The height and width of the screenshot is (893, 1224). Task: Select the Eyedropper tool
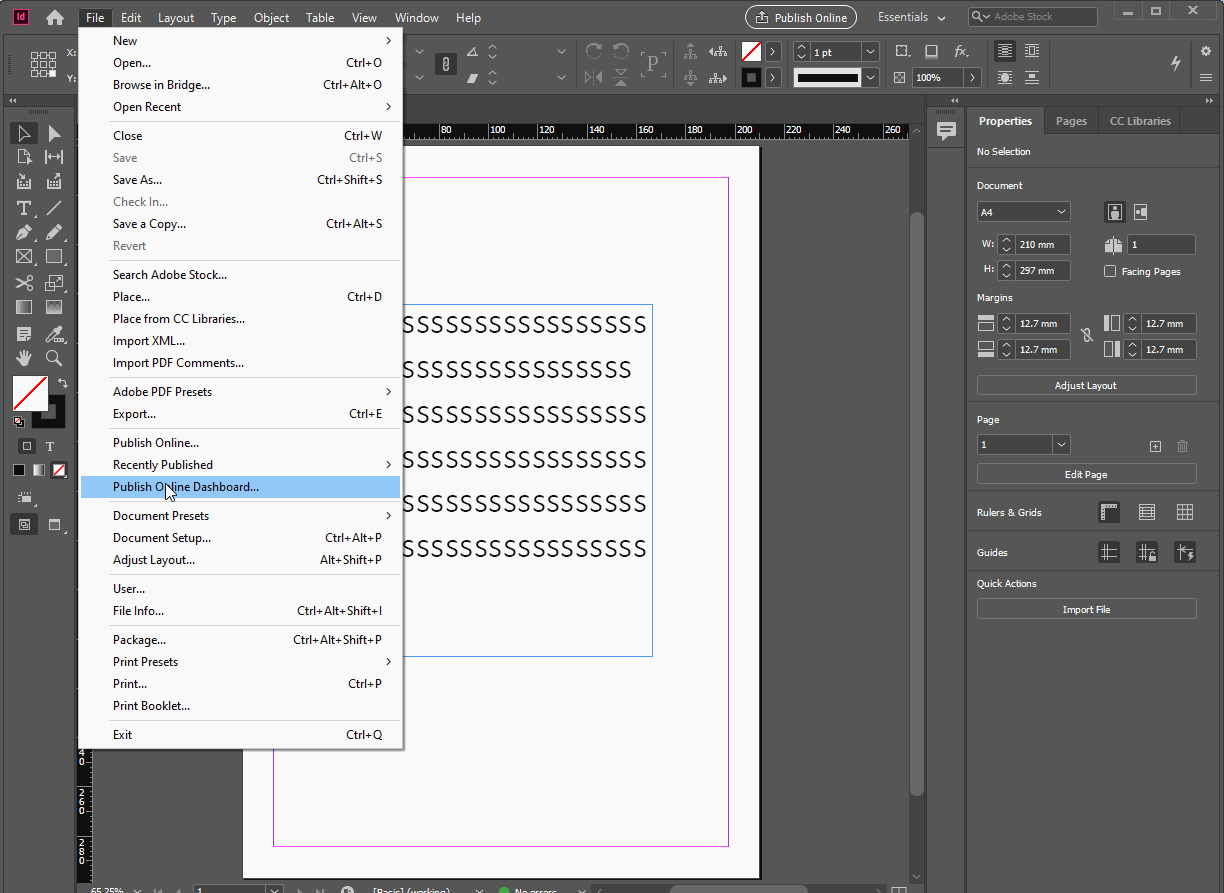[54, 333]
